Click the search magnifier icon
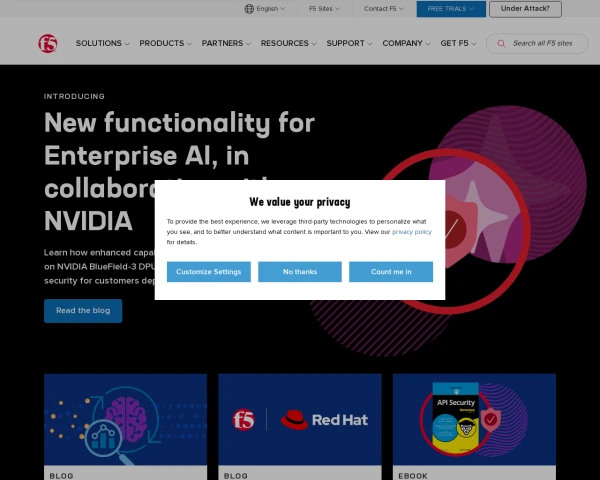Viewport: 600px width, 480px height. [x=501, y=44]
